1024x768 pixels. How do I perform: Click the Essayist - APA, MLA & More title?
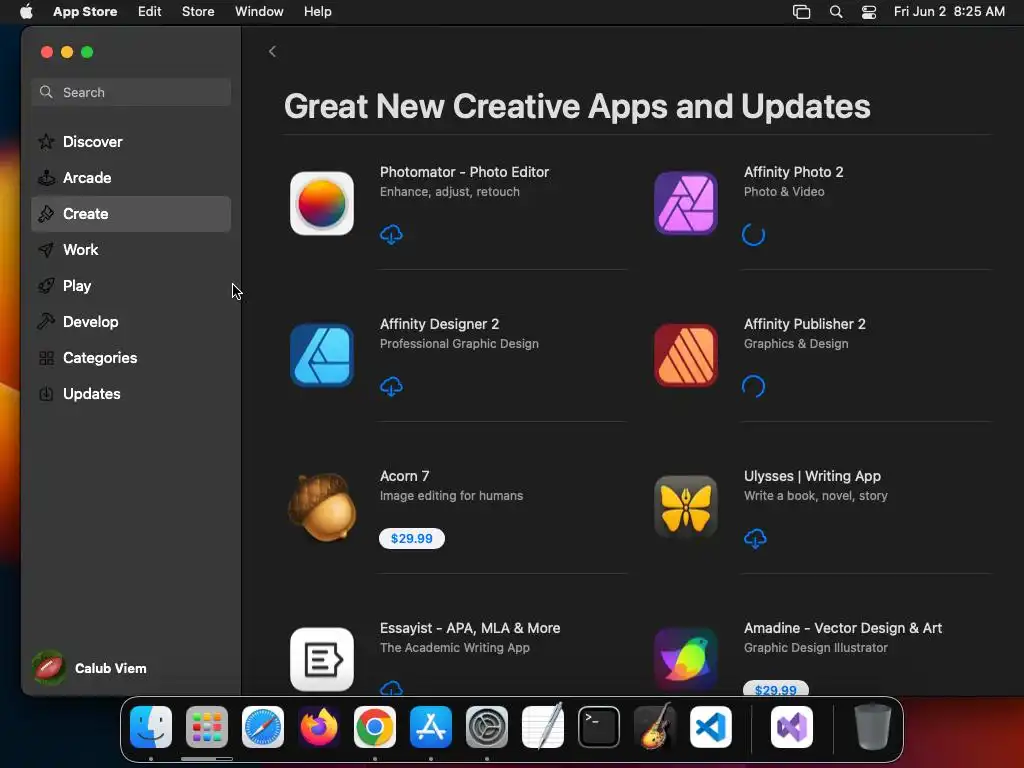(470, 628)
